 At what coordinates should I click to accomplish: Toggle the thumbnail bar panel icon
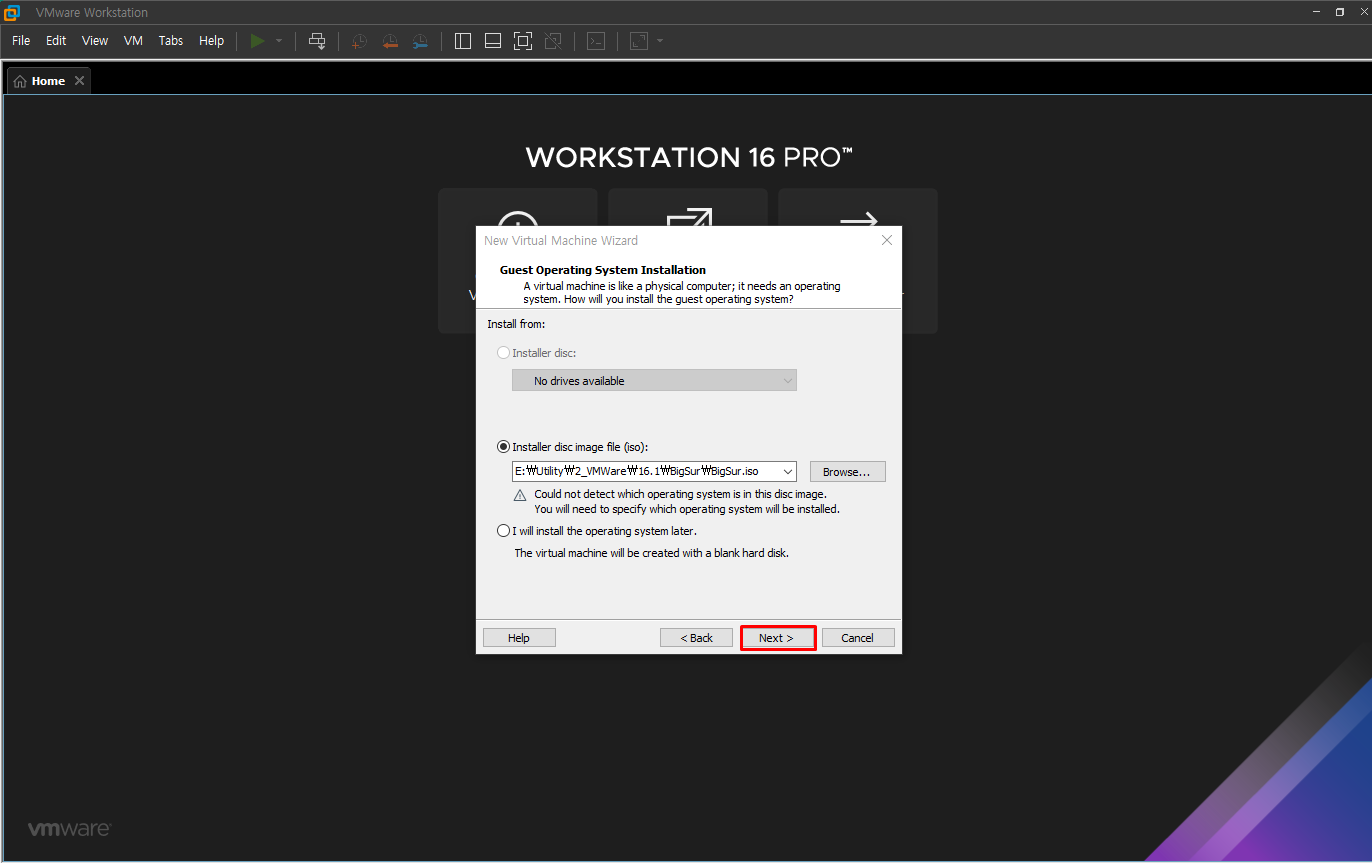pos(492,41)
